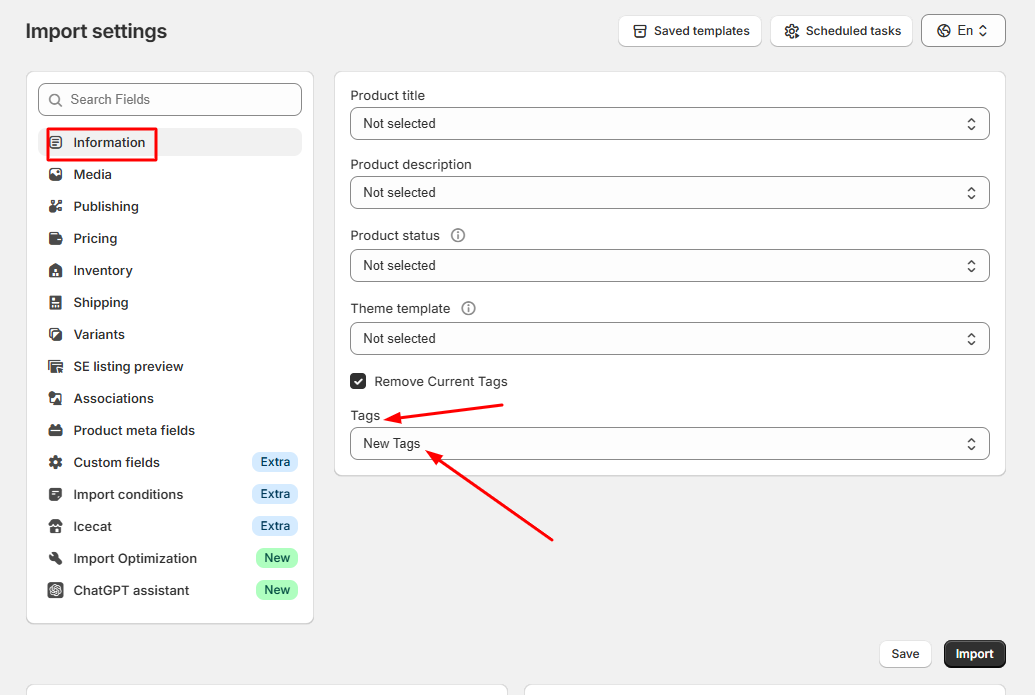This screenshot has height=695, width=1035.
Task: Click the archive icon in Saved templates
Action: (640, 31)
